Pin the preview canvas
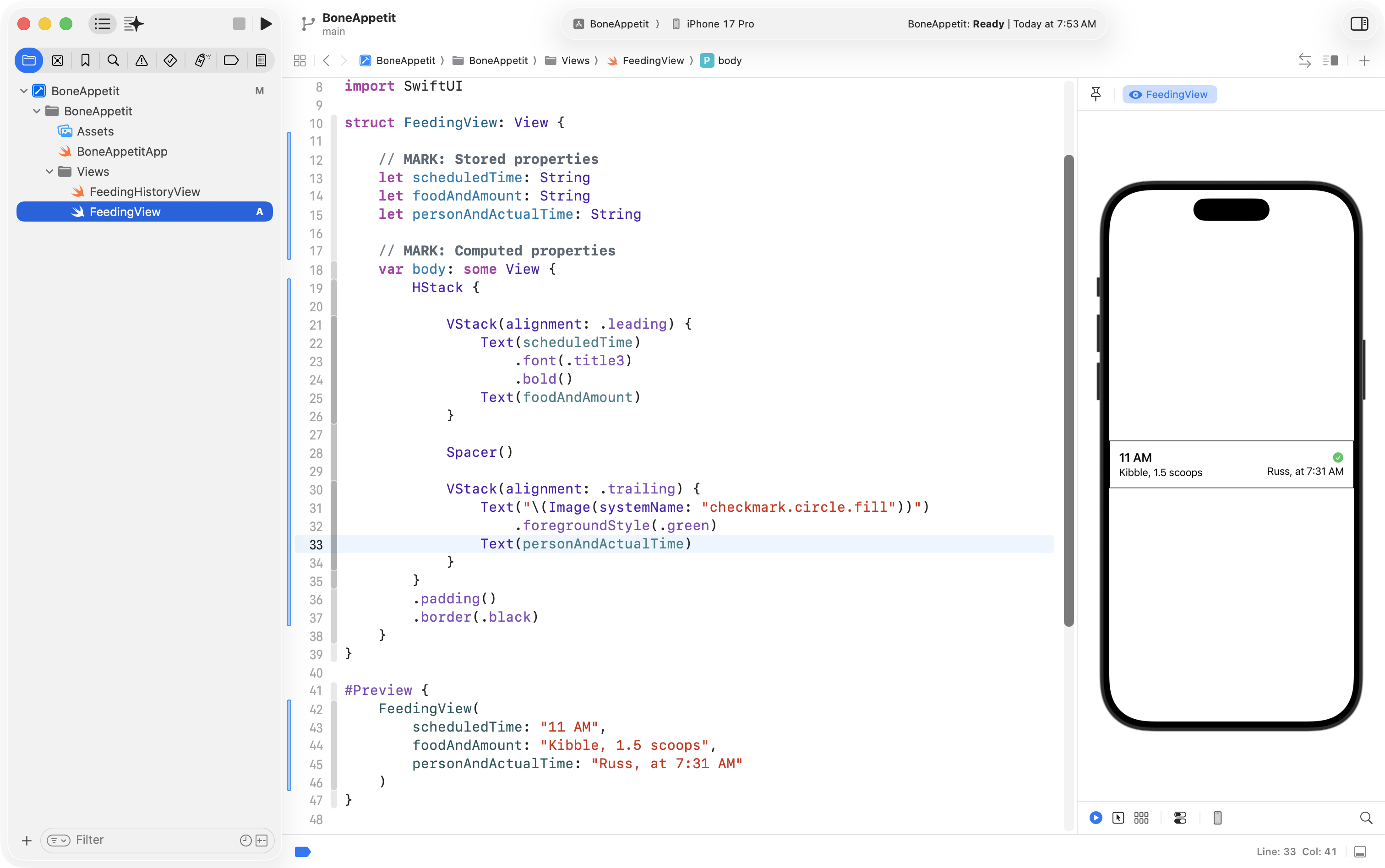Viewport: 1385px width, 868px height. 1096,94
